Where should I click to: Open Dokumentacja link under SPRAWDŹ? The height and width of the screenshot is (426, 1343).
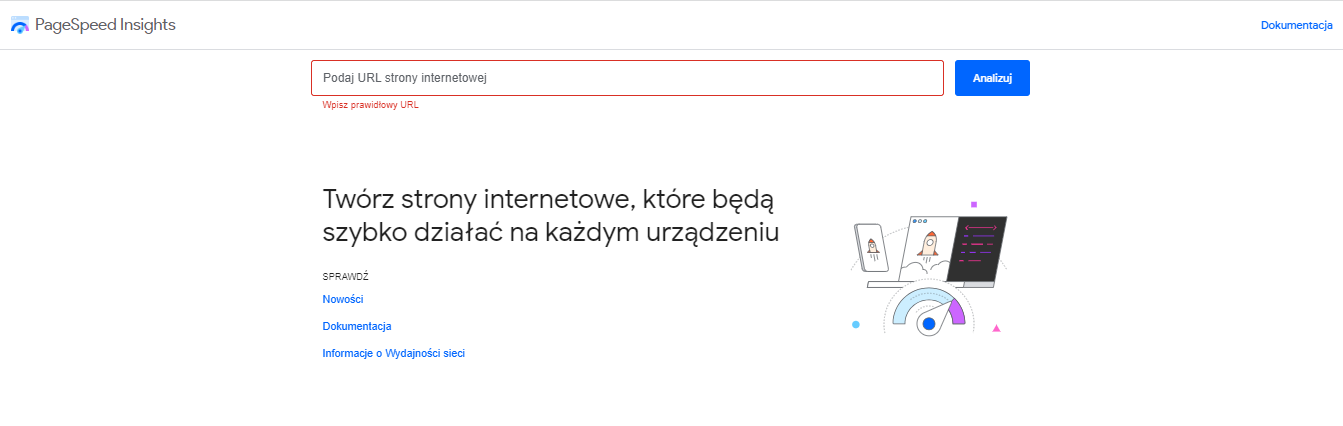(357, 326)
